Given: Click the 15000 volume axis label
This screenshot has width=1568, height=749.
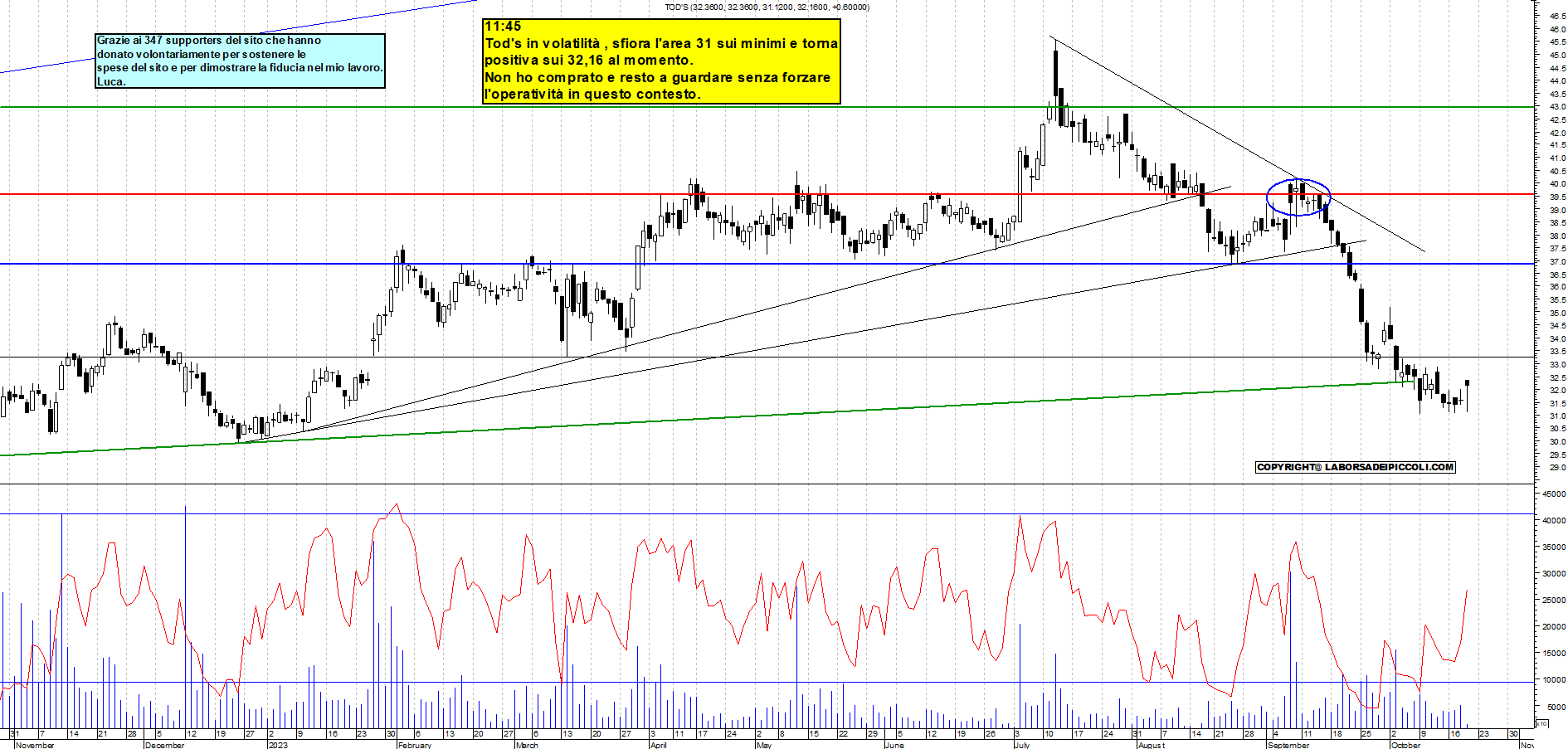Looking at the screenshot, I should (x=1554, y=653).
